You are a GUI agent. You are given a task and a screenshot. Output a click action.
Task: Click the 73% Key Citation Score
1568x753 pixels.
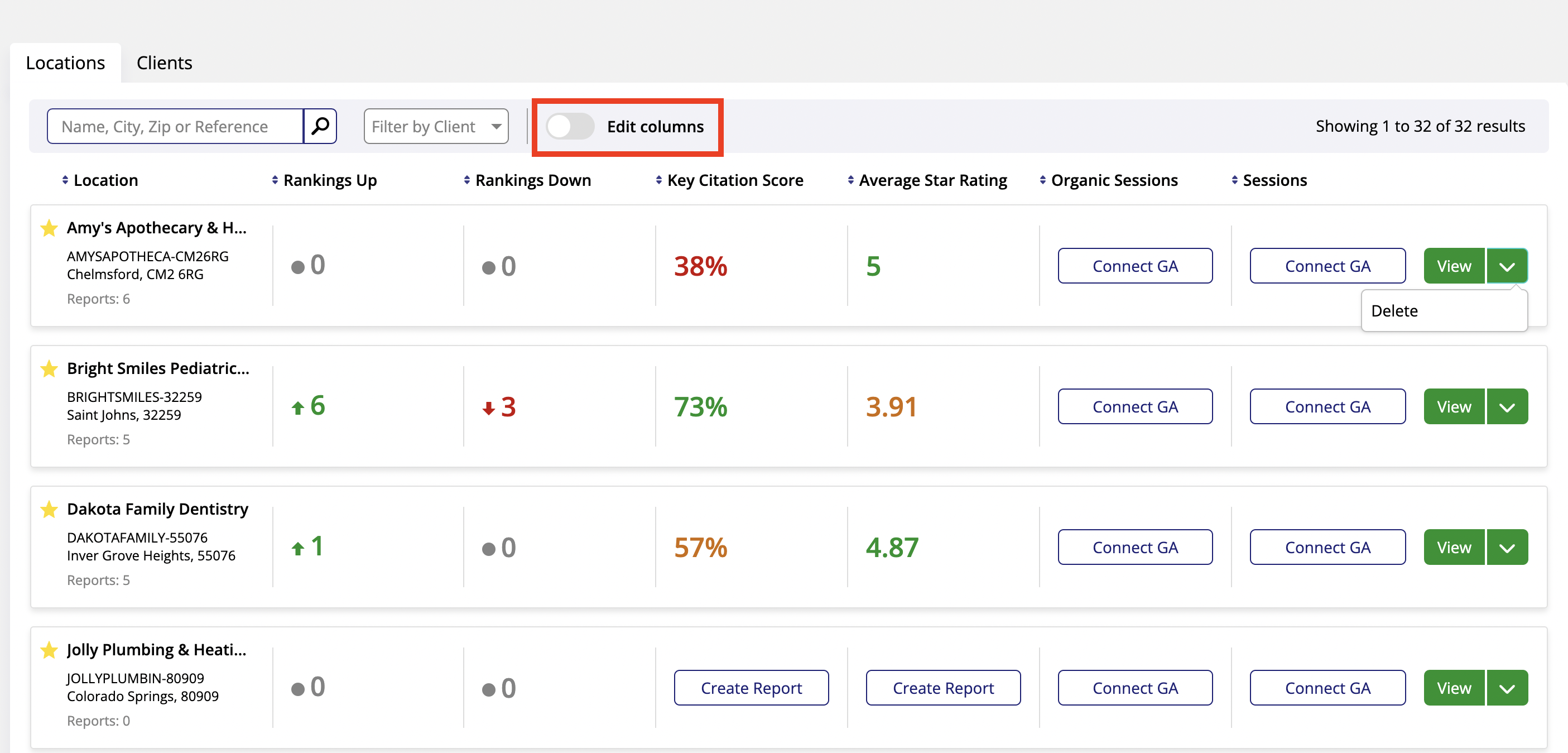tap(701, 406)
